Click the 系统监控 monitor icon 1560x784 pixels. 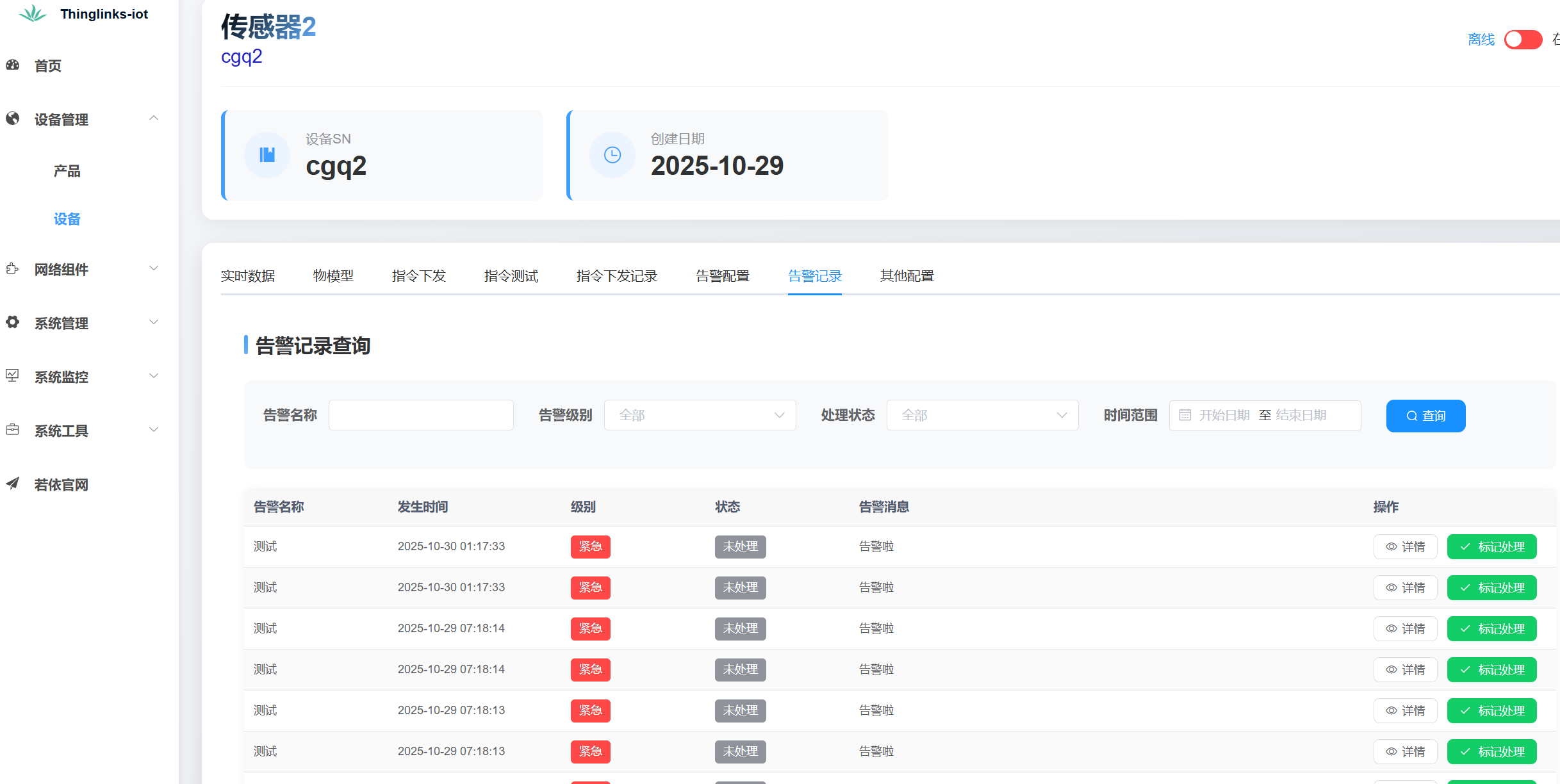13,376
